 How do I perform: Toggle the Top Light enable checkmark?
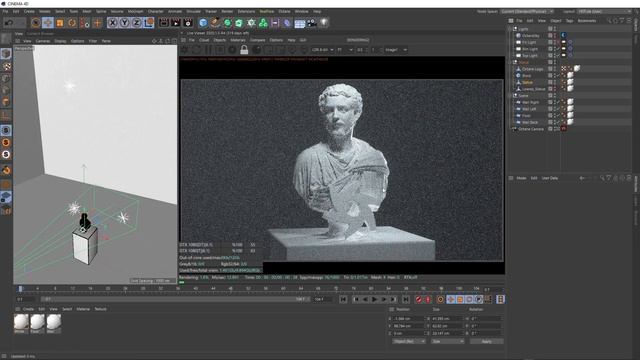(558, 56)
